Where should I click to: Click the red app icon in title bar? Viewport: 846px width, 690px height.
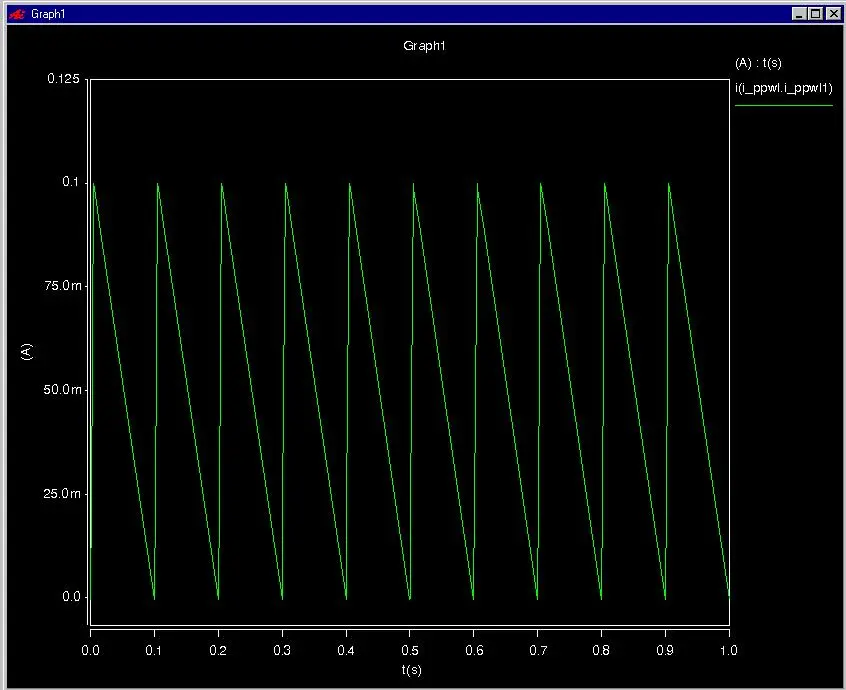pos(17,14)
